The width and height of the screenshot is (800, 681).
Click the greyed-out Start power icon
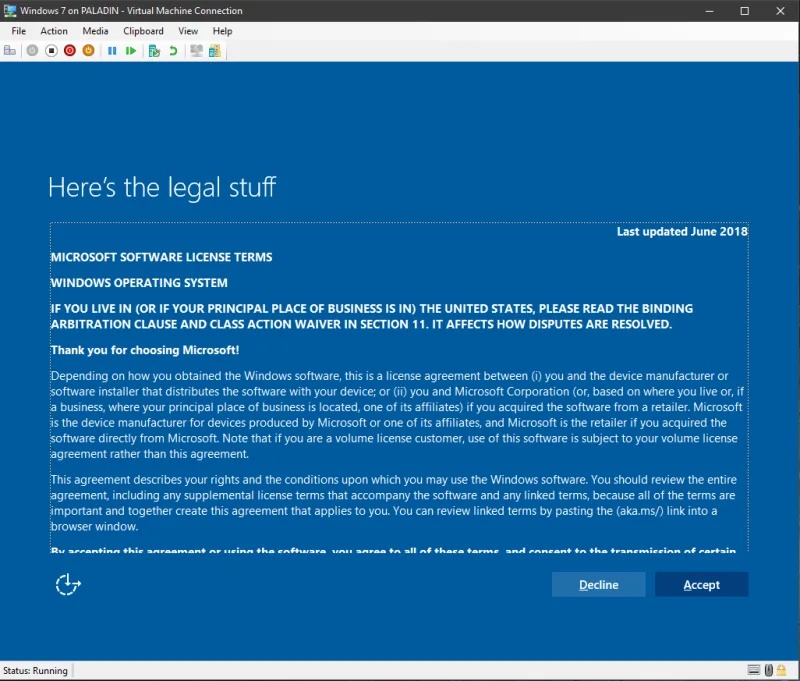click(32, 51)
